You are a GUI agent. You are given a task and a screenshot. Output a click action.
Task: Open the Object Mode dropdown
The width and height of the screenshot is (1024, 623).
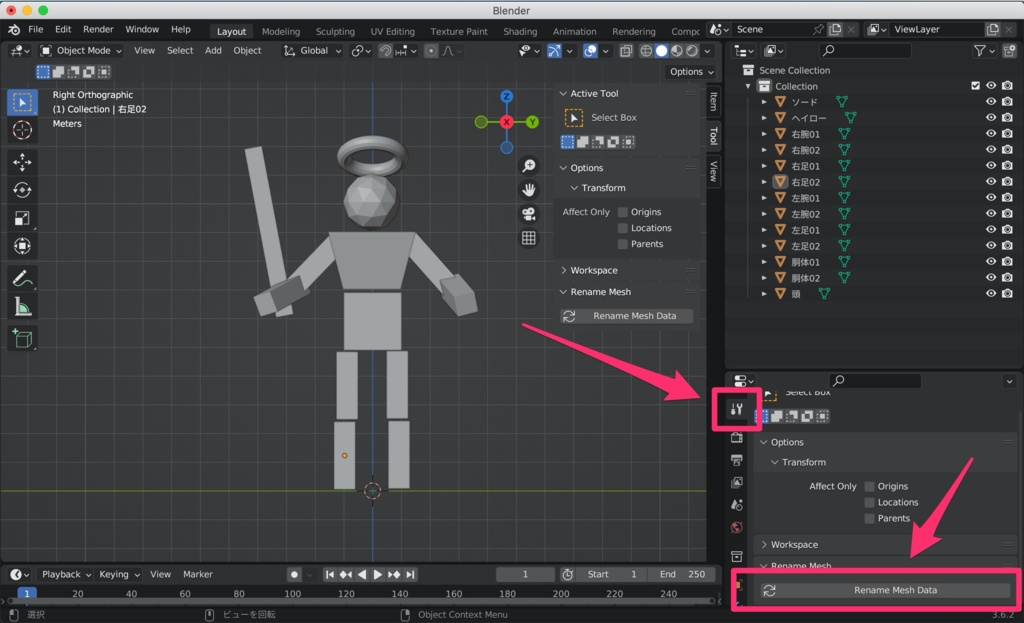pyautogui.click(x=81, y=50)
